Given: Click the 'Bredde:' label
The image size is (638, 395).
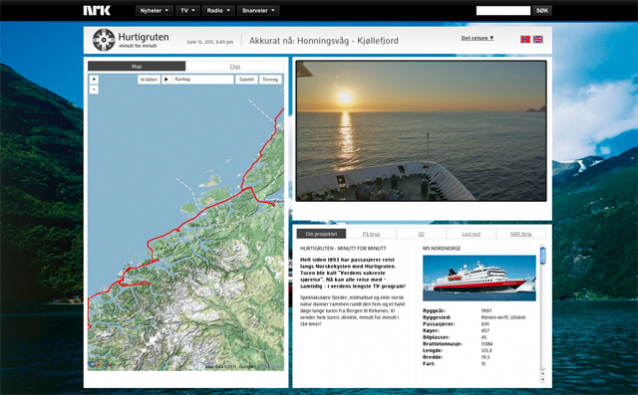Looking at the screenshot, I should tap(433, 357).
